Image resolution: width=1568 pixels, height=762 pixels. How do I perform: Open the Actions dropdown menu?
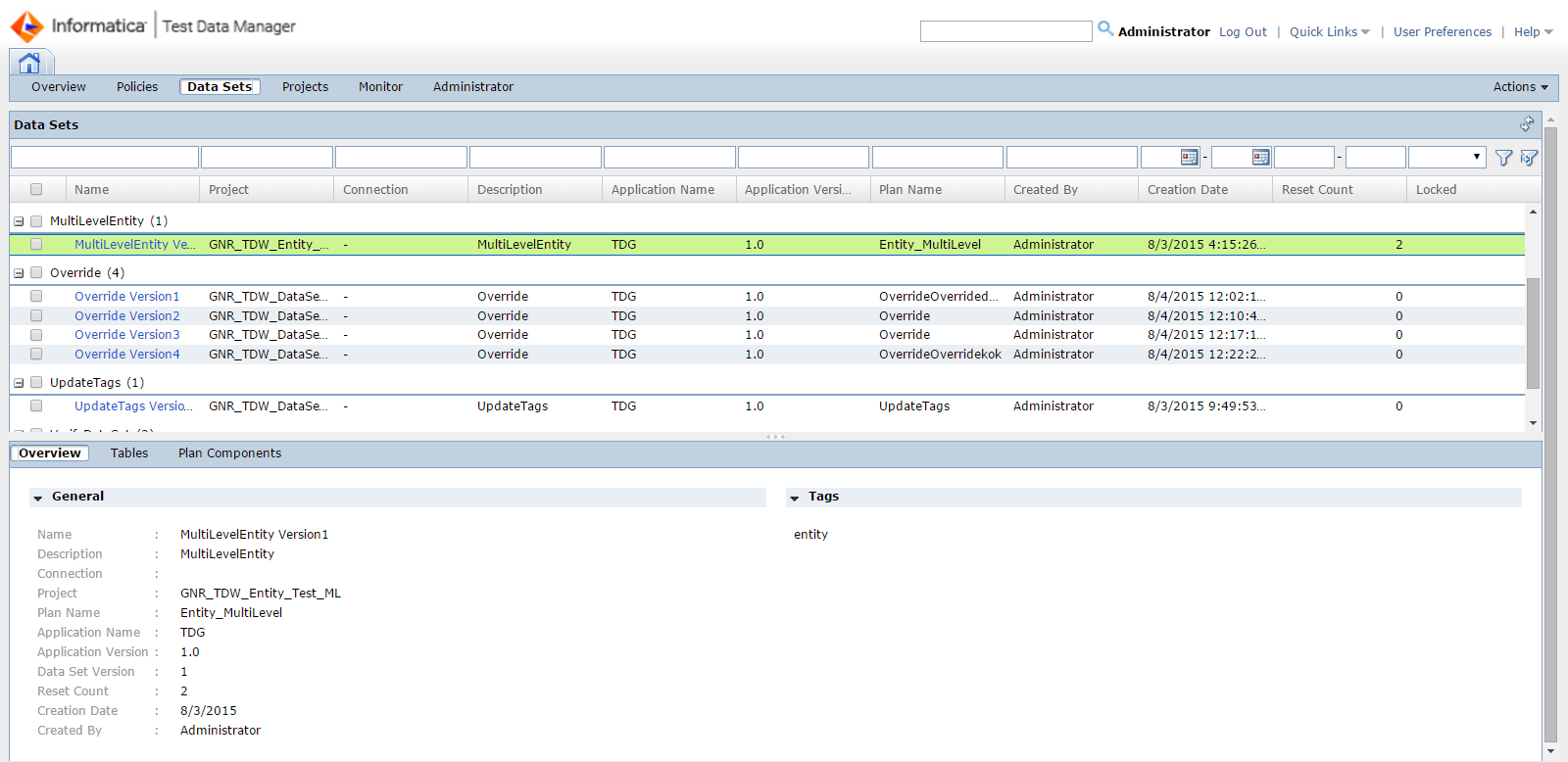pos(1520,87)
